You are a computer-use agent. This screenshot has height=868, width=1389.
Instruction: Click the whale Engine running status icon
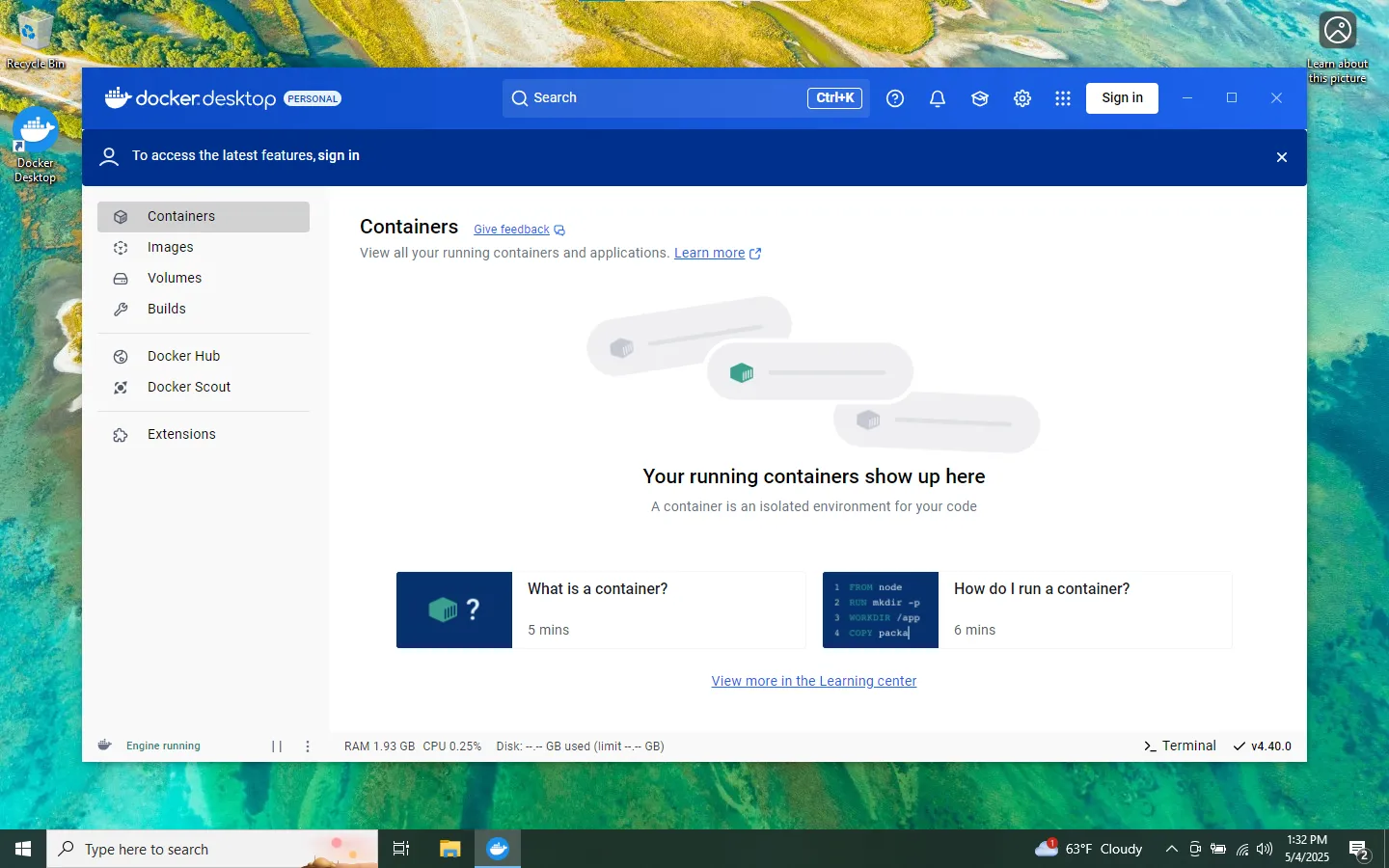[104, 745]
